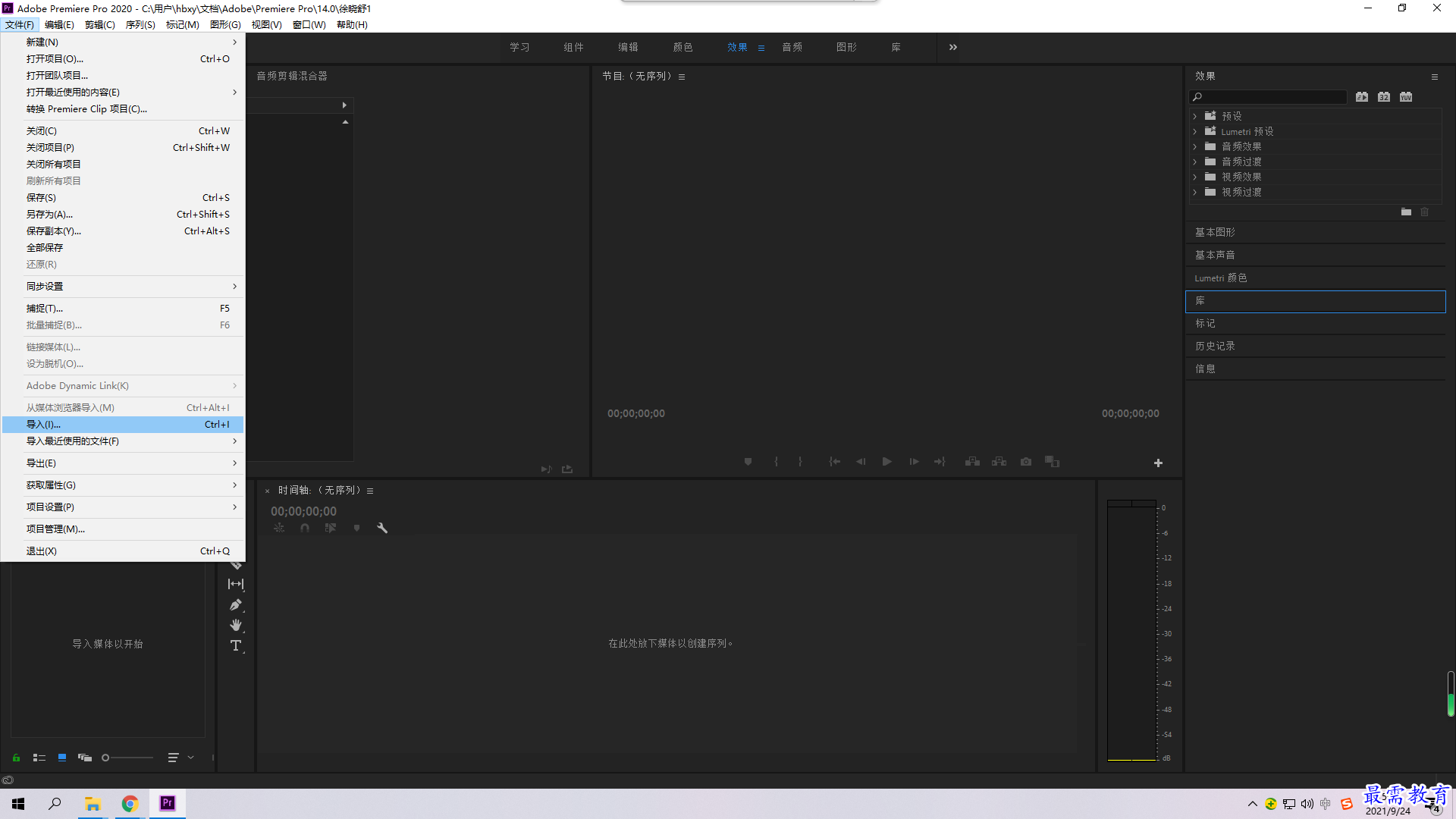Open the Essential Graphics (基本图形) panel

[x=1315, y=232]
